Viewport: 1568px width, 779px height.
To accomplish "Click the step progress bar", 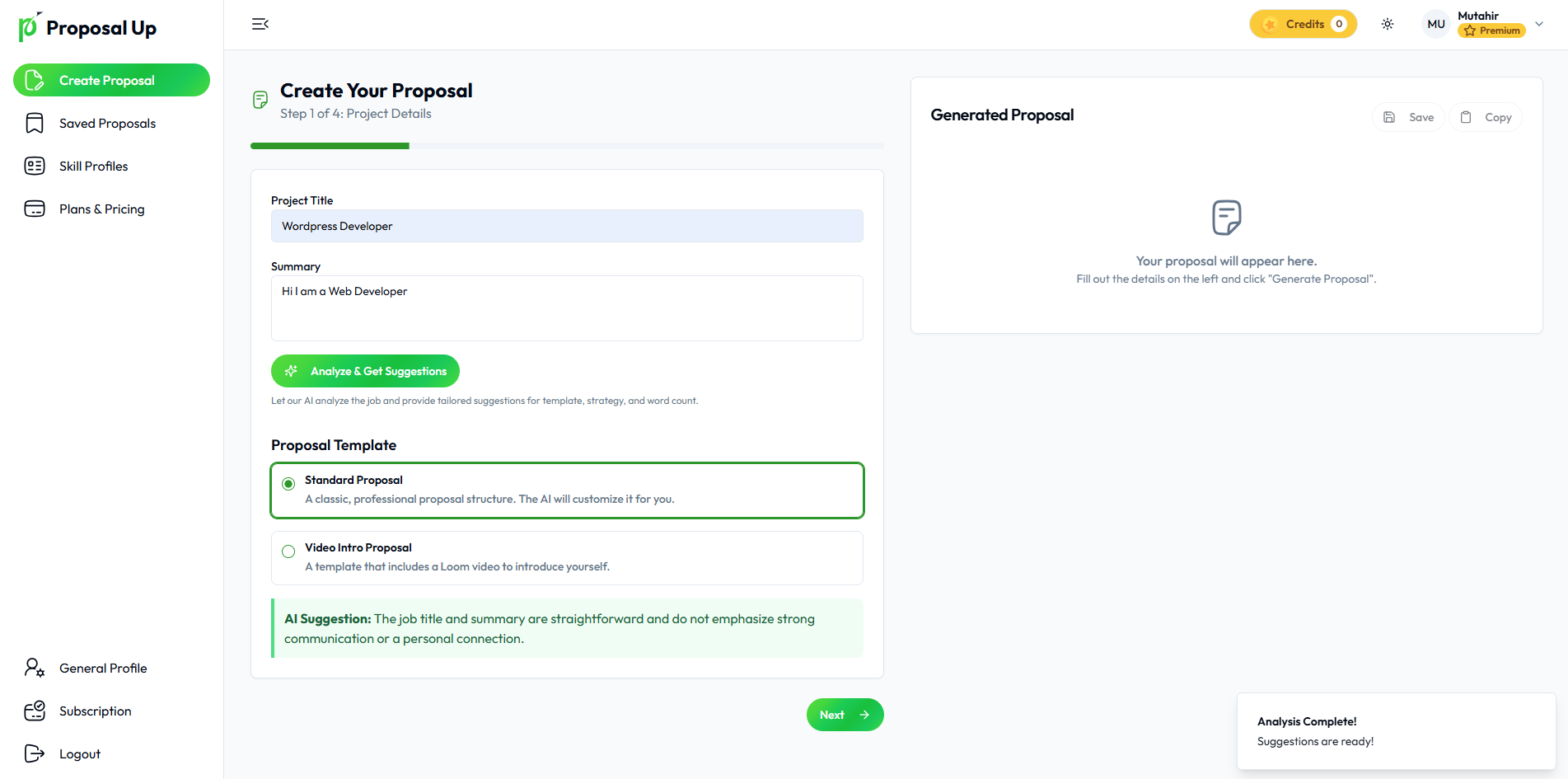I will (567, 146).
